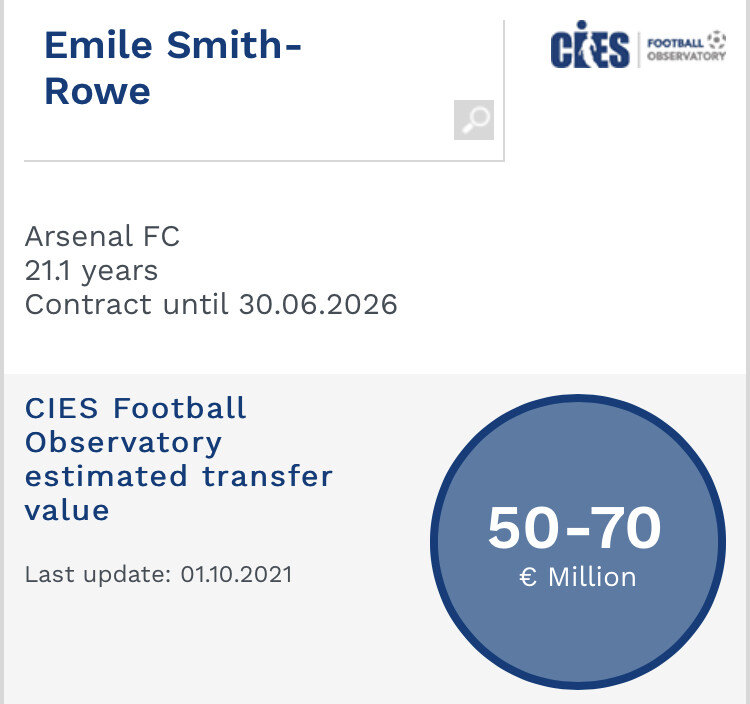Click the € Million label in circle
Image resolution: width=750 pixels, height=704 pixels.
578,577
